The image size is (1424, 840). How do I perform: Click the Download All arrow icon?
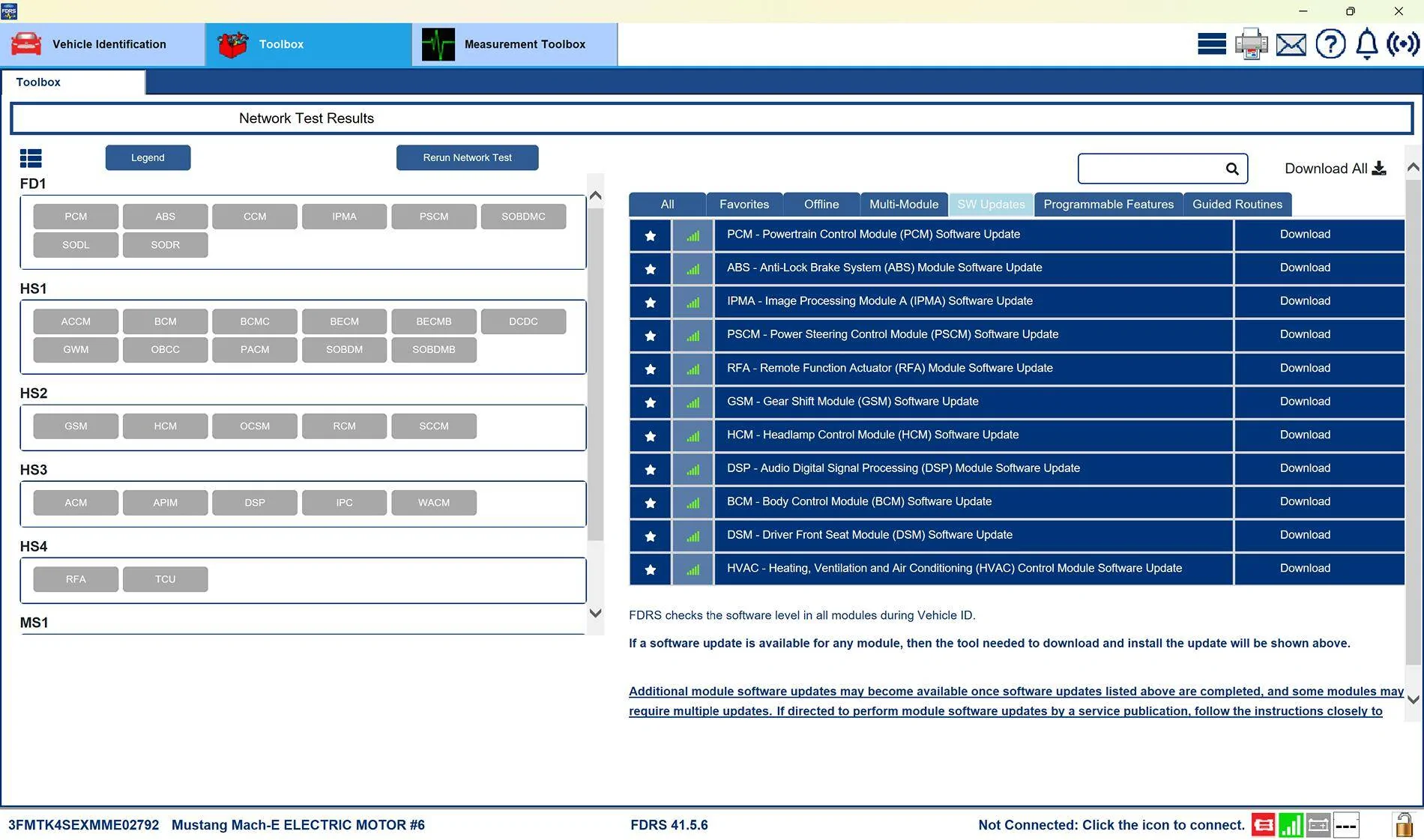(1379, 169)
